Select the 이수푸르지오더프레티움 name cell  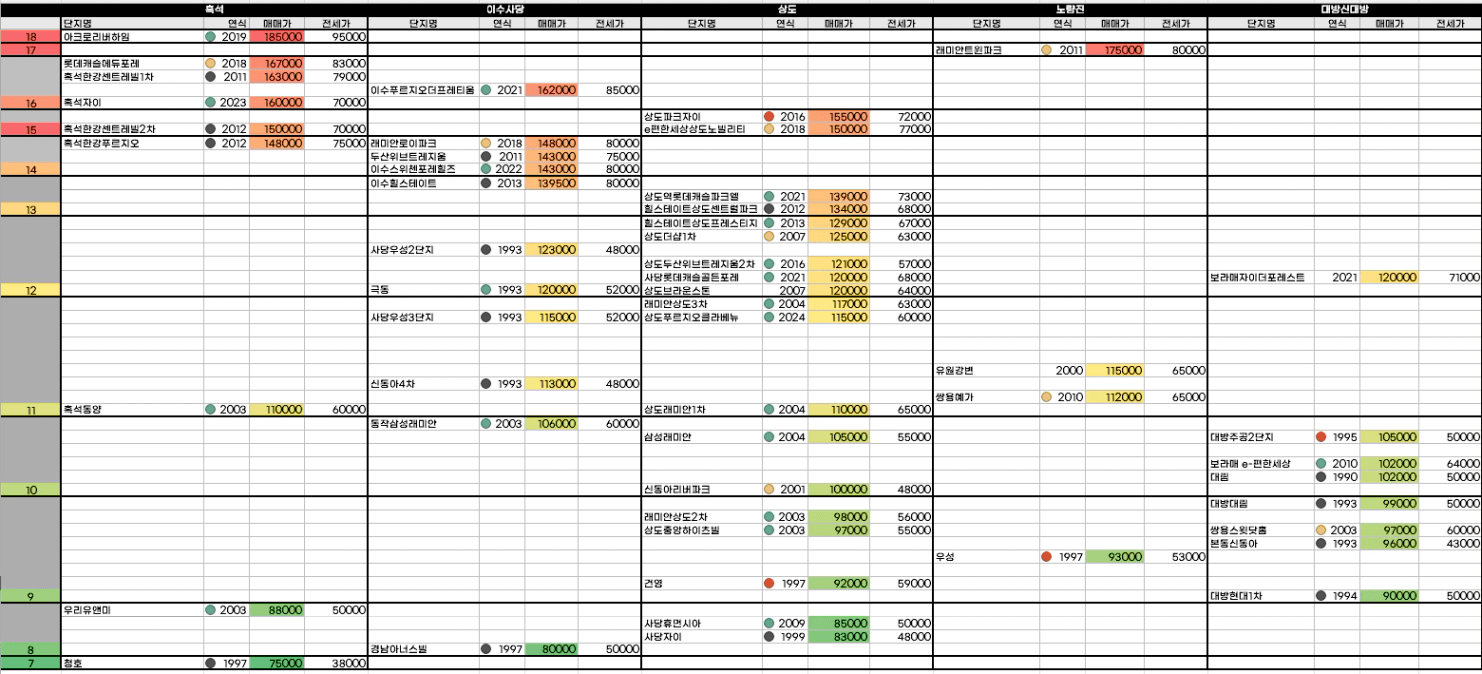coord(424,89)
